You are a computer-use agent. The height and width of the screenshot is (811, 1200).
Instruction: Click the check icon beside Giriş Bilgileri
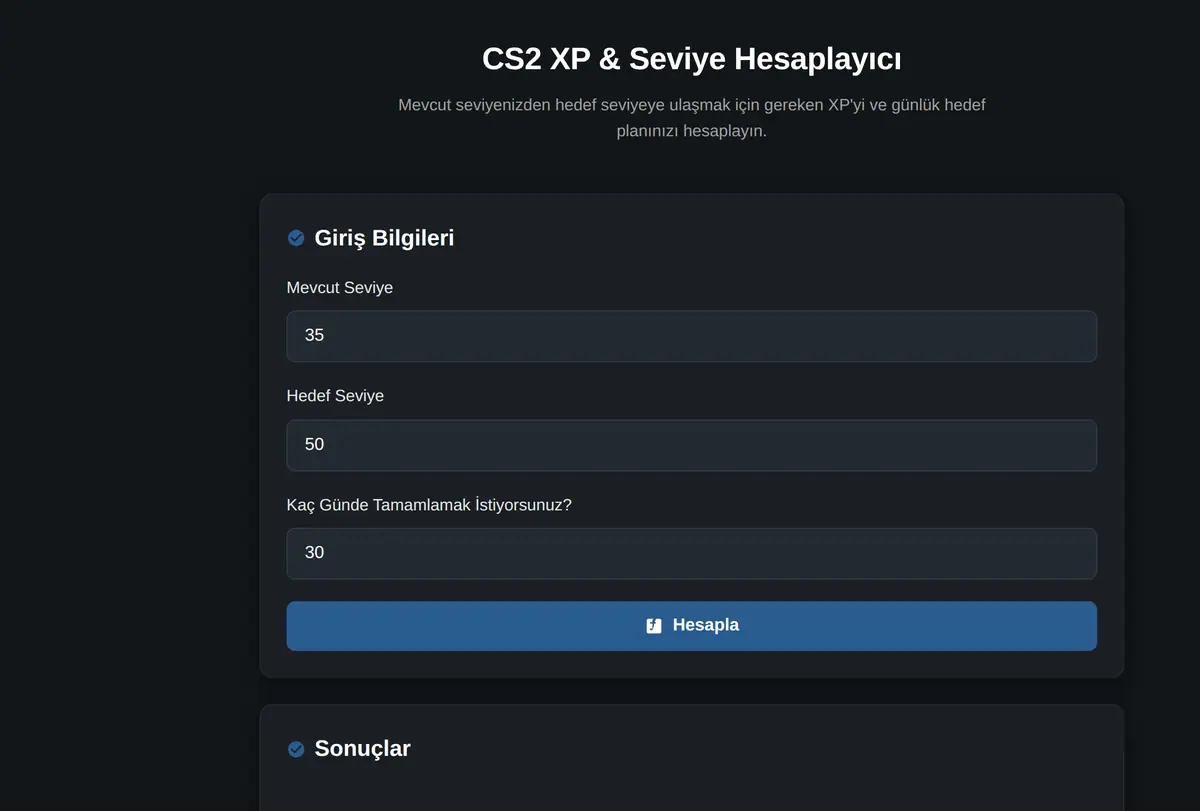pyautogui.click(x=296, y=238)
